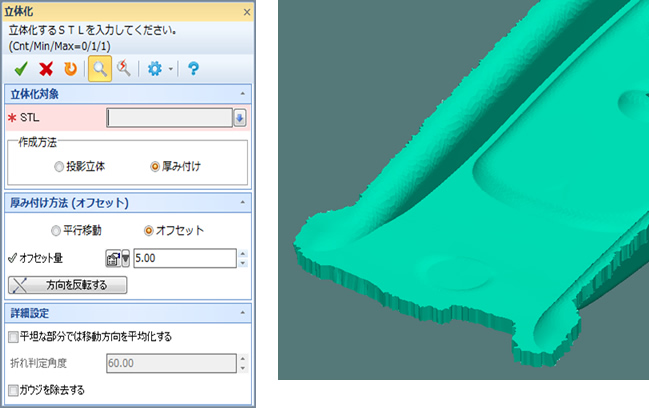Collapse the 詳細設定 section
The width and height of the screenshot is (649, 408).
click(243, 313)
